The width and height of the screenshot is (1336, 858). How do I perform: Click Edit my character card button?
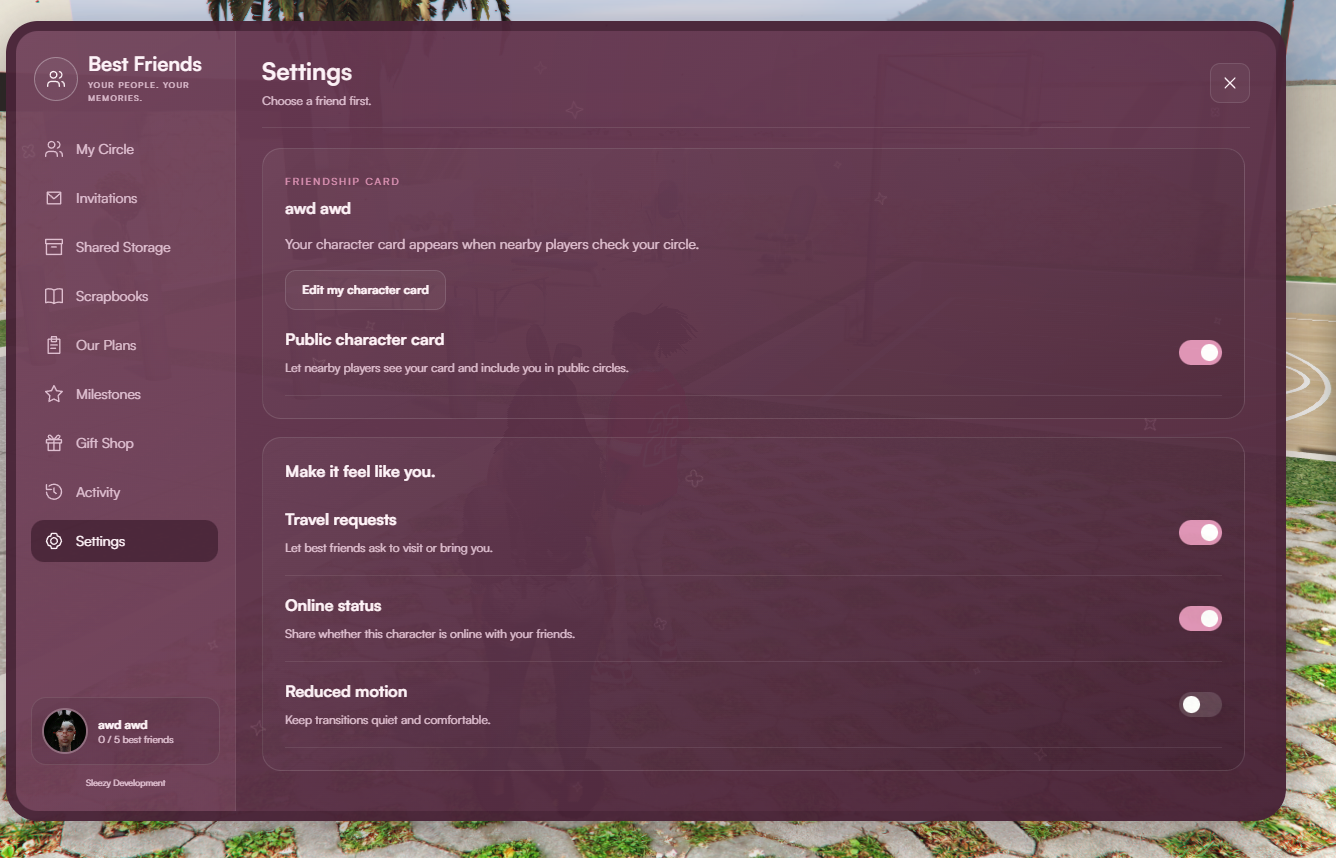tap(365, 290)
